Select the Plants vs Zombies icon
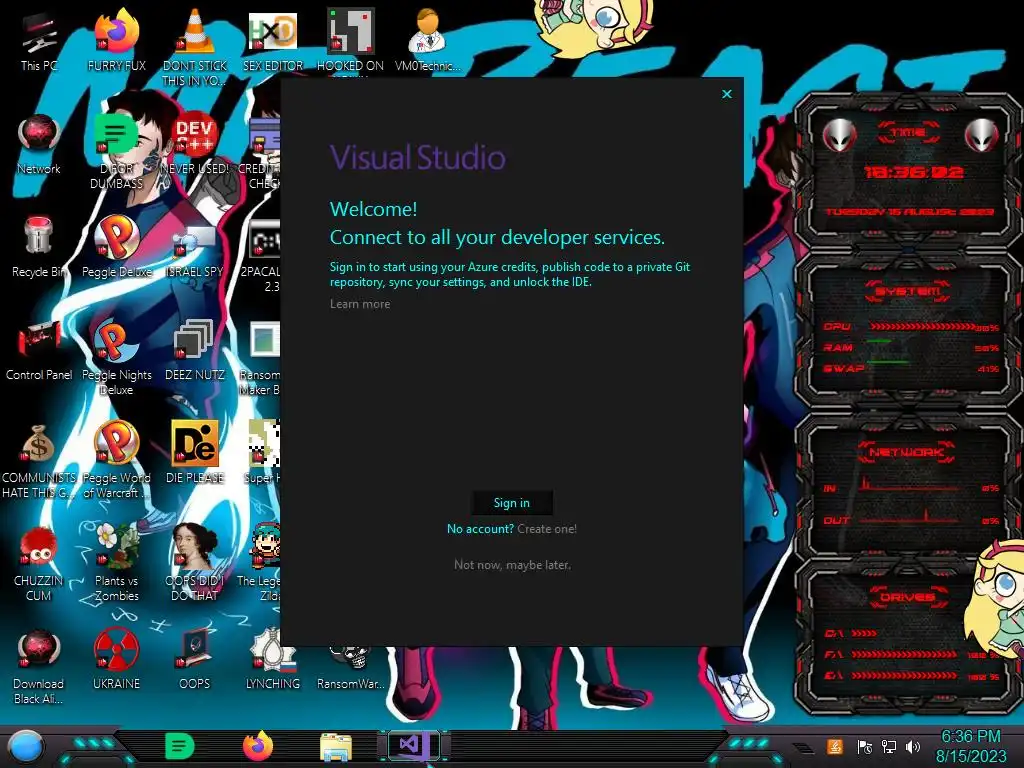Screen dimensions: 1024x768 click(x=117, y=563)
